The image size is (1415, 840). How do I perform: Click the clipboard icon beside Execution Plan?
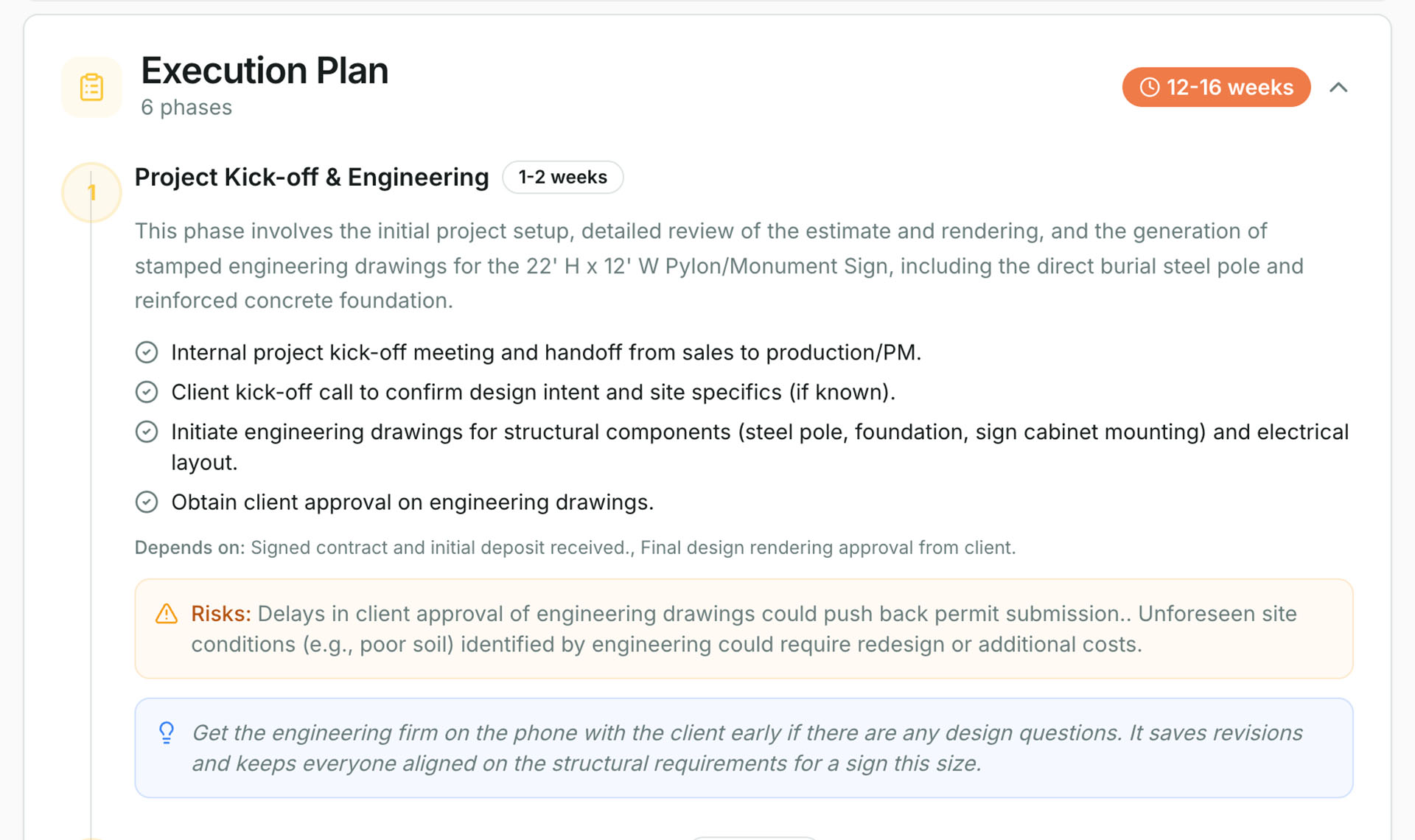point(91,86)
